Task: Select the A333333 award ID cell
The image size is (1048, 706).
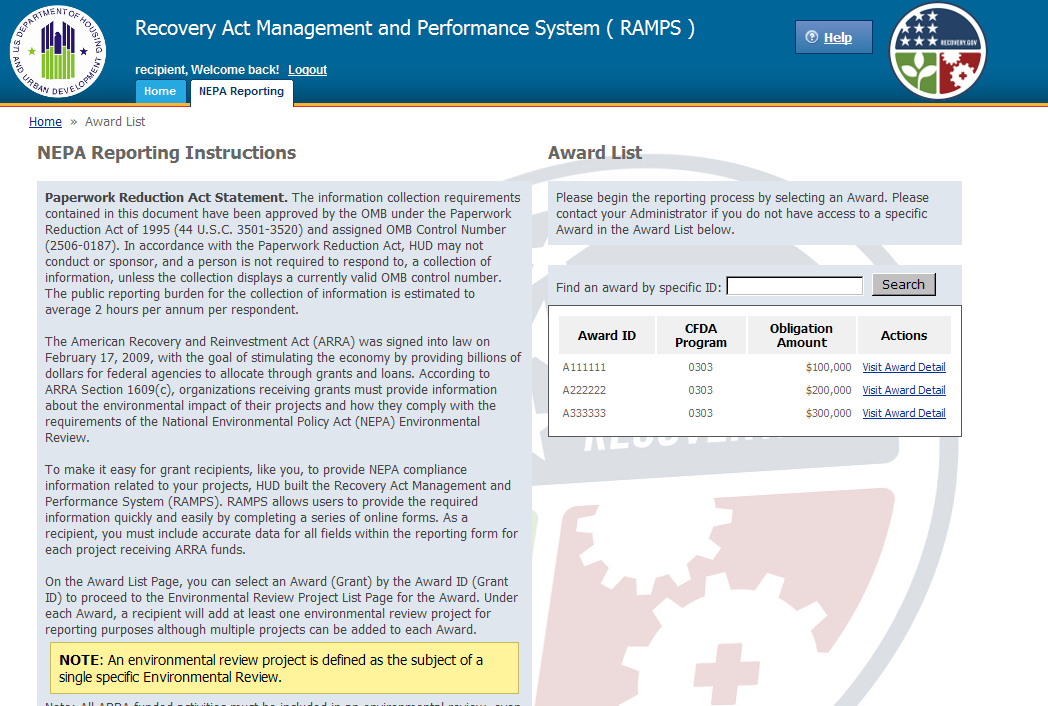Action: click(x=584, y=413)
